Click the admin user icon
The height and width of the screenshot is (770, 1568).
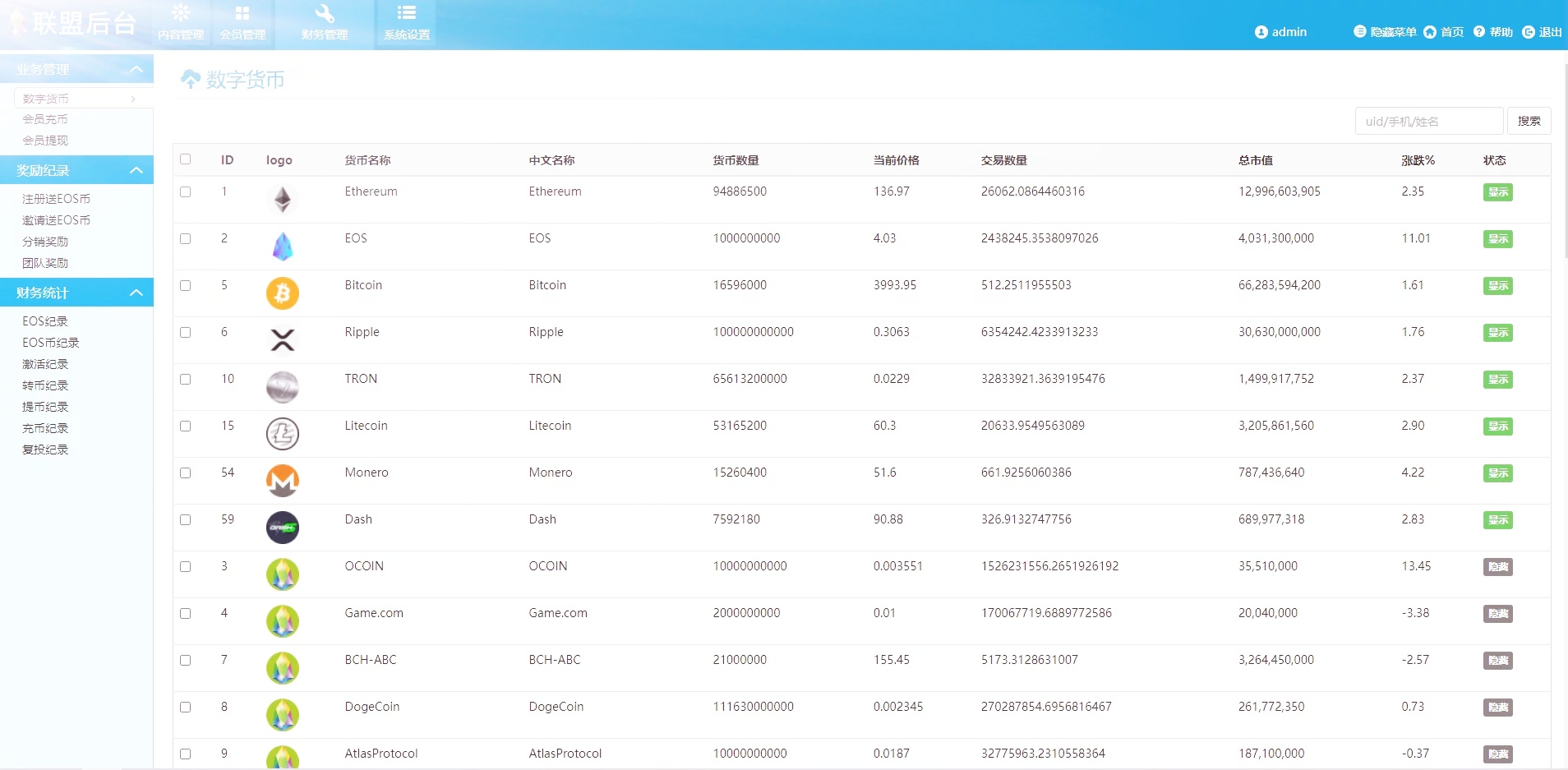click(1261, 32)
